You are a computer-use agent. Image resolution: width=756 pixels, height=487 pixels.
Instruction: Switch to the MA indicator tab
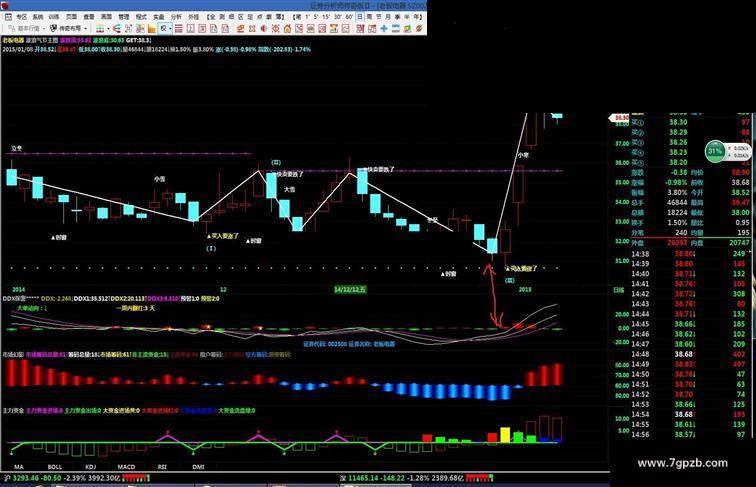(x=19, y=467)
